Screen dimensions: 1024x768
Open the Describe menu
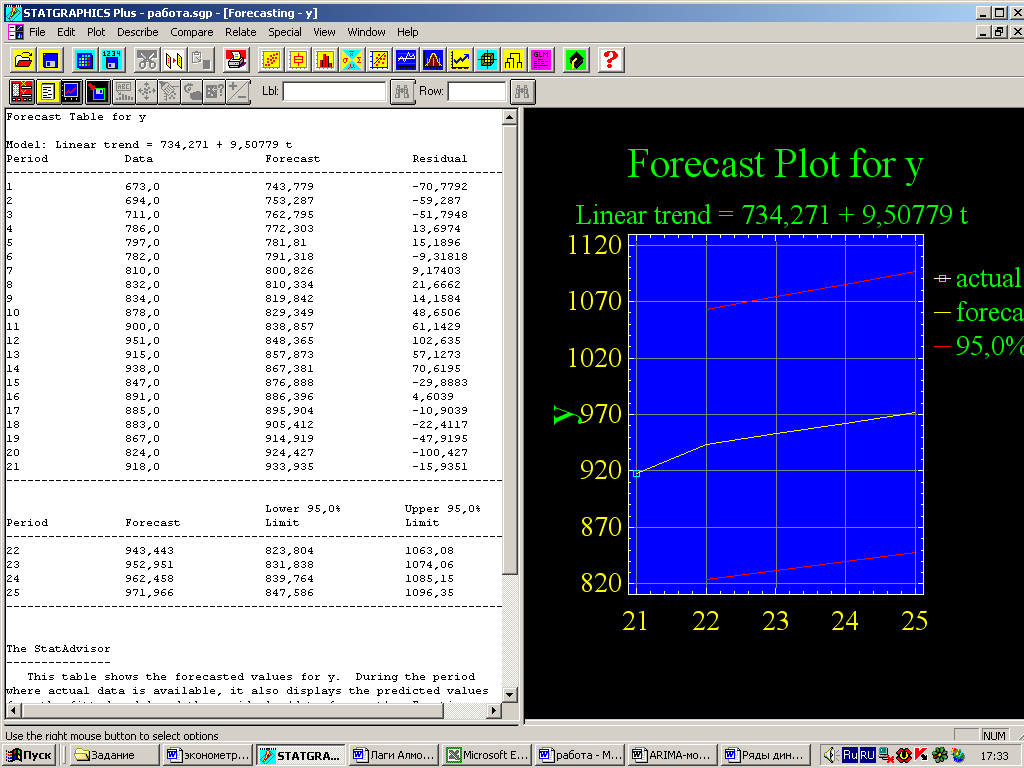(138, 32)
